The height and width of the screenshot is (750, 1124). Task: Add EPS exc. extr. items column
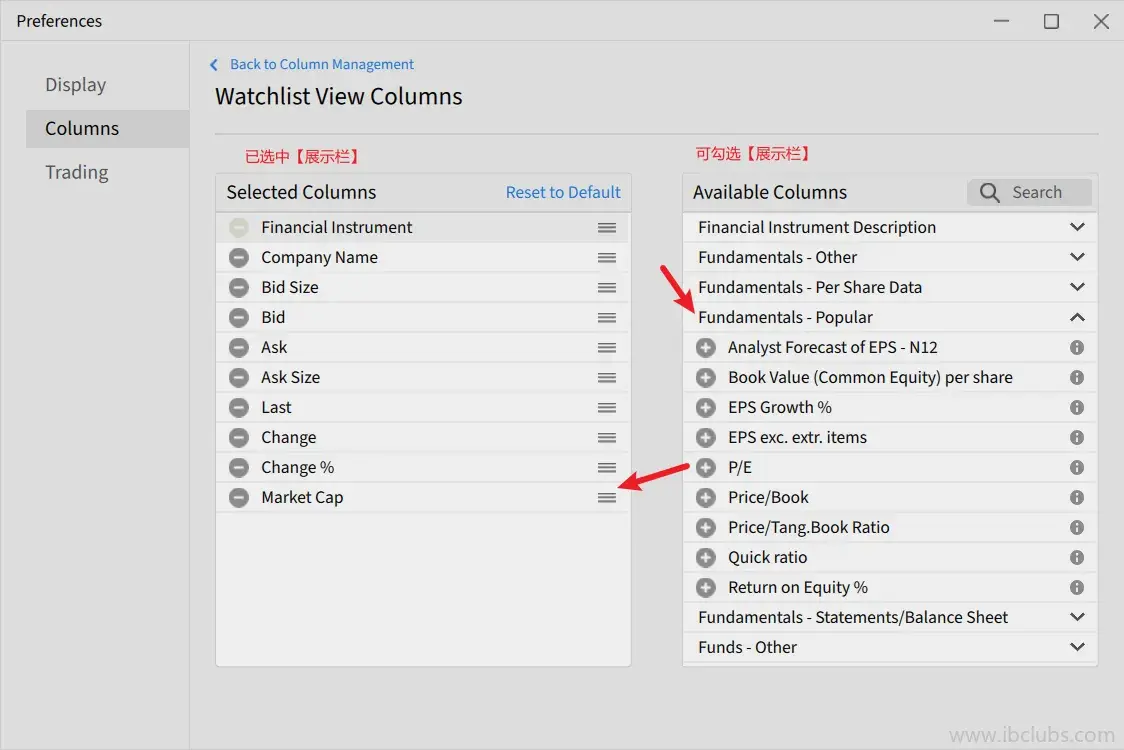tap(706, 437)
